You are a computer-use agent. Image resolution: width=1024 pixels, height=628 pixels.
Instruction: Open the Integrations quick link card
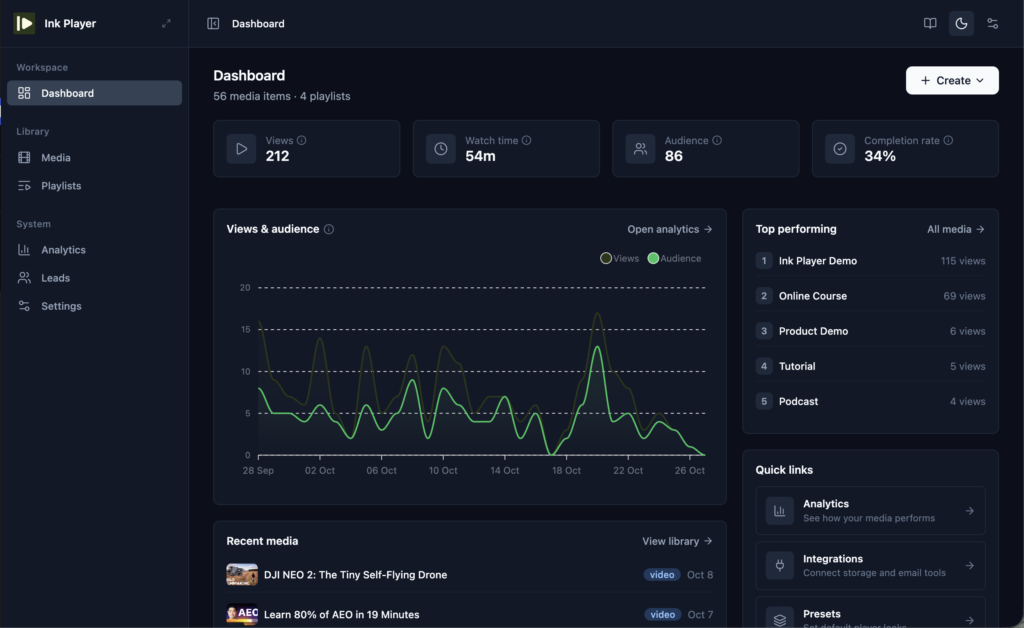point(871,566)
